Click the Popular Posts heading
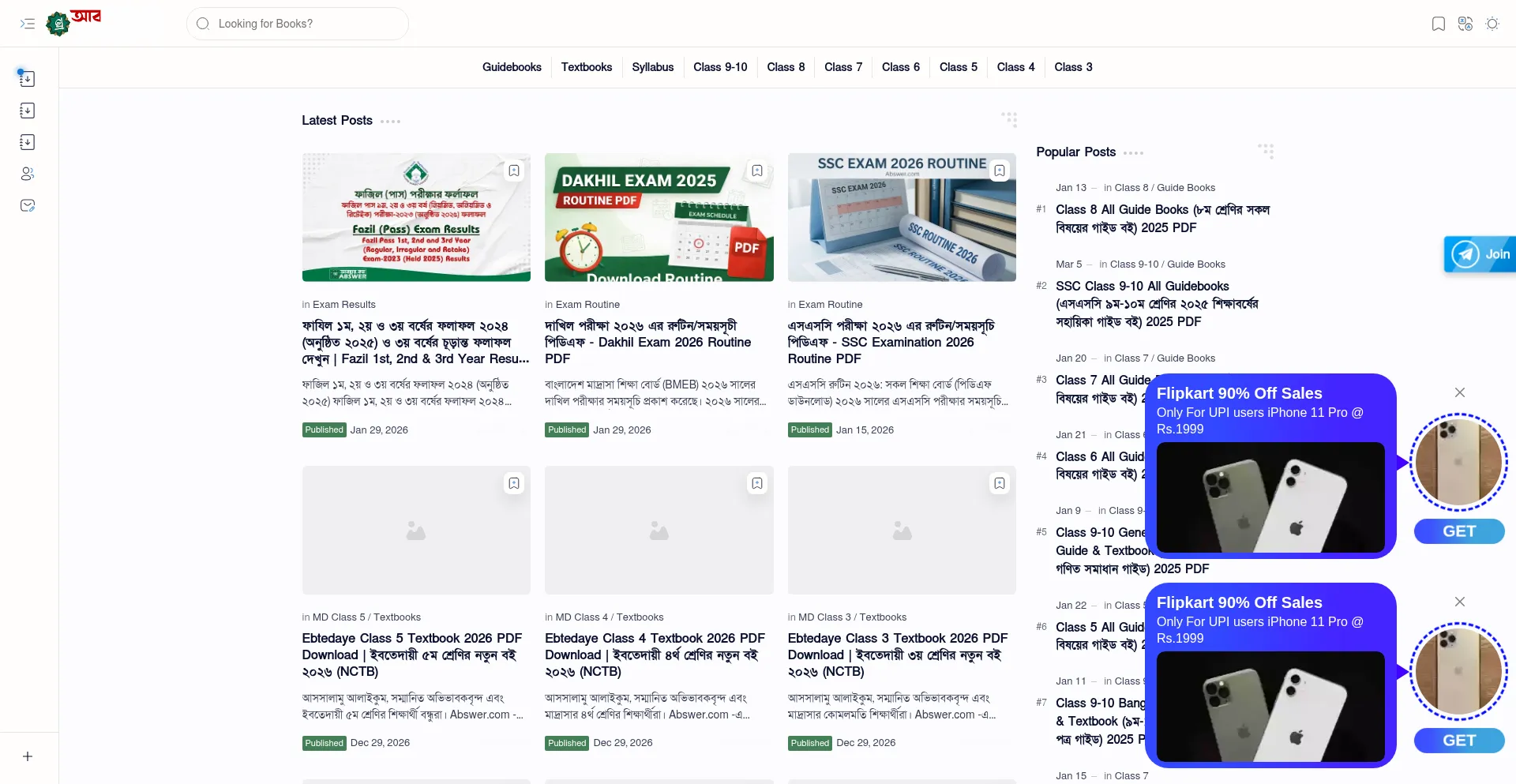 coord(1076,152)
